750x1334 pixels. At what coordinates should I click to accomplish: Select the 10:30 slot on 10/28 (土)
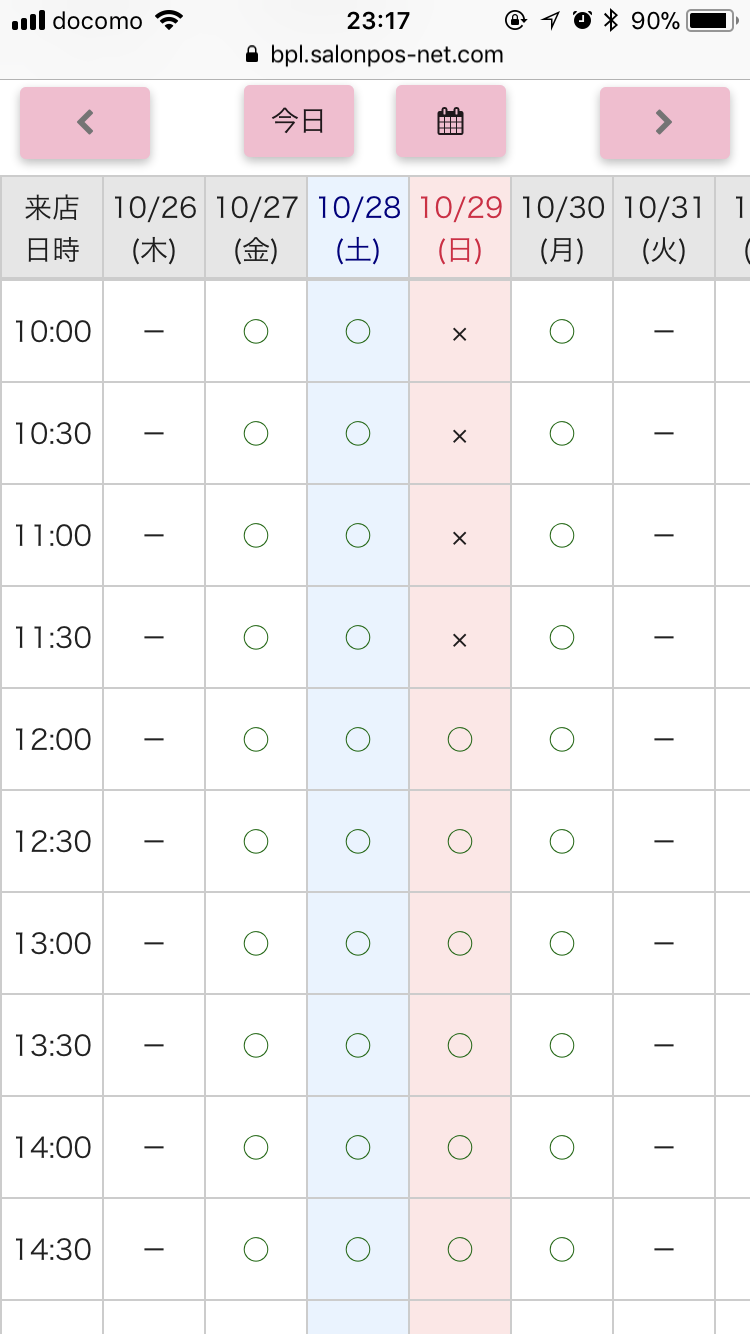(x=358, y=433)
